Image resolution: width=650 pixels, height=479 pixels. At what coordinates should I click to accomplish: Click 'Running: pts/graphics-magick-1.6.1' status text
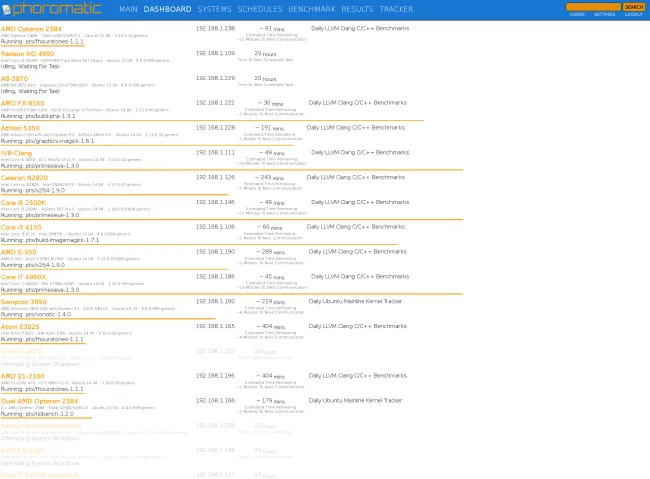click(47, 141)
